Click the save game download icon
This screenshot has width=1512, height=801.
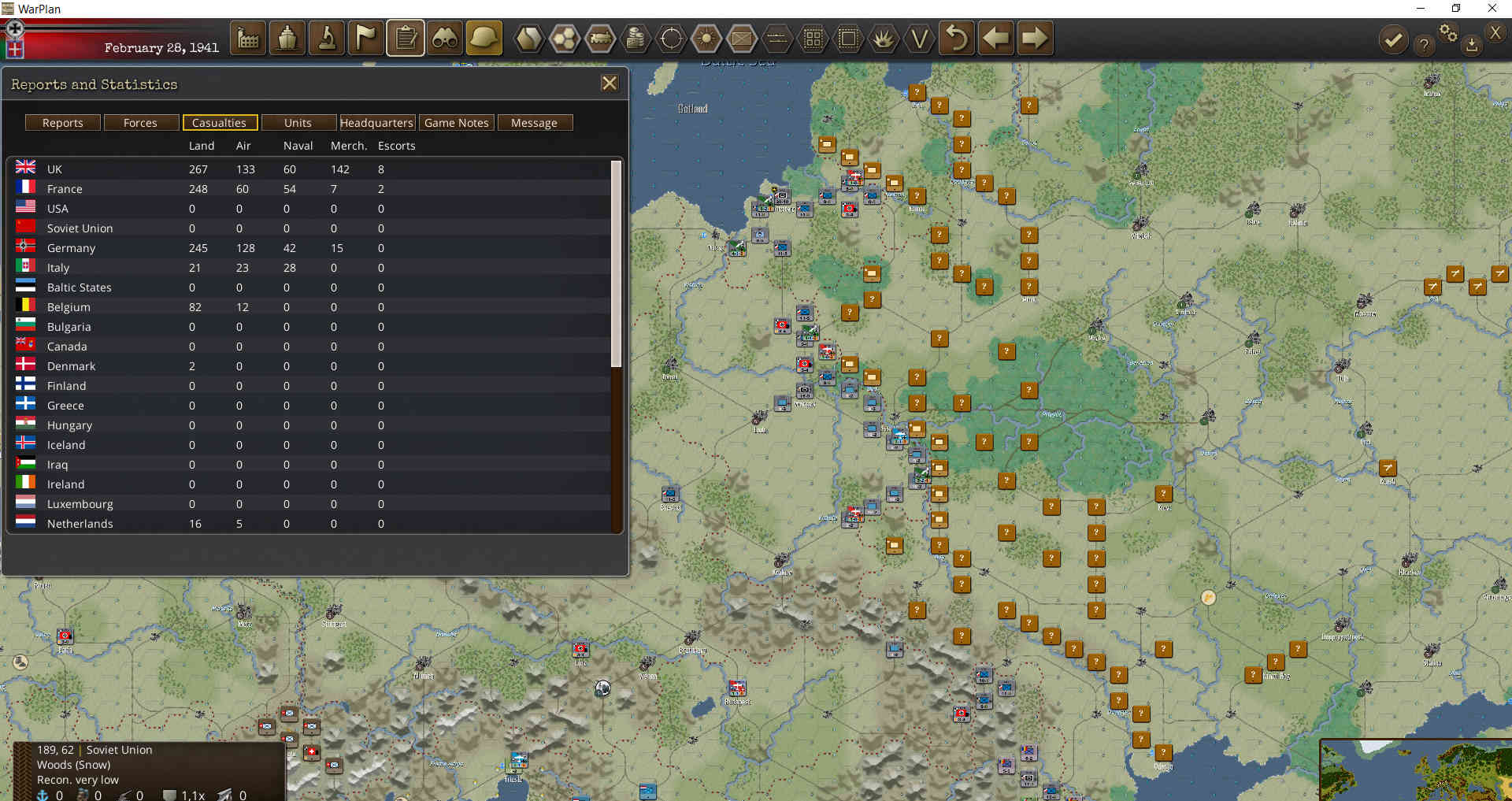[1471, 45]
